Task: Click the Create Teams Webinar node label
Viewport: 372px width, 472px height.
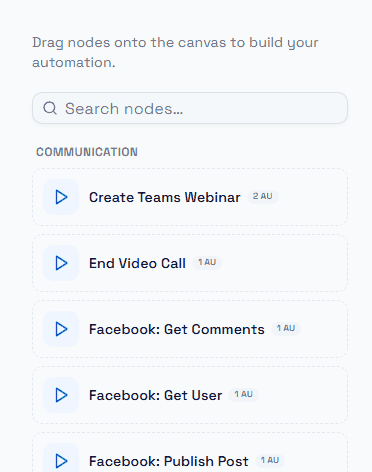Action: 165,197
